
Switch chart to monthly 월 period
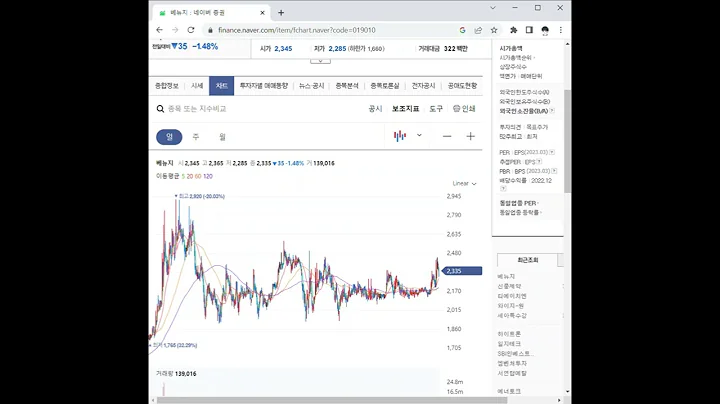[222, 137]
